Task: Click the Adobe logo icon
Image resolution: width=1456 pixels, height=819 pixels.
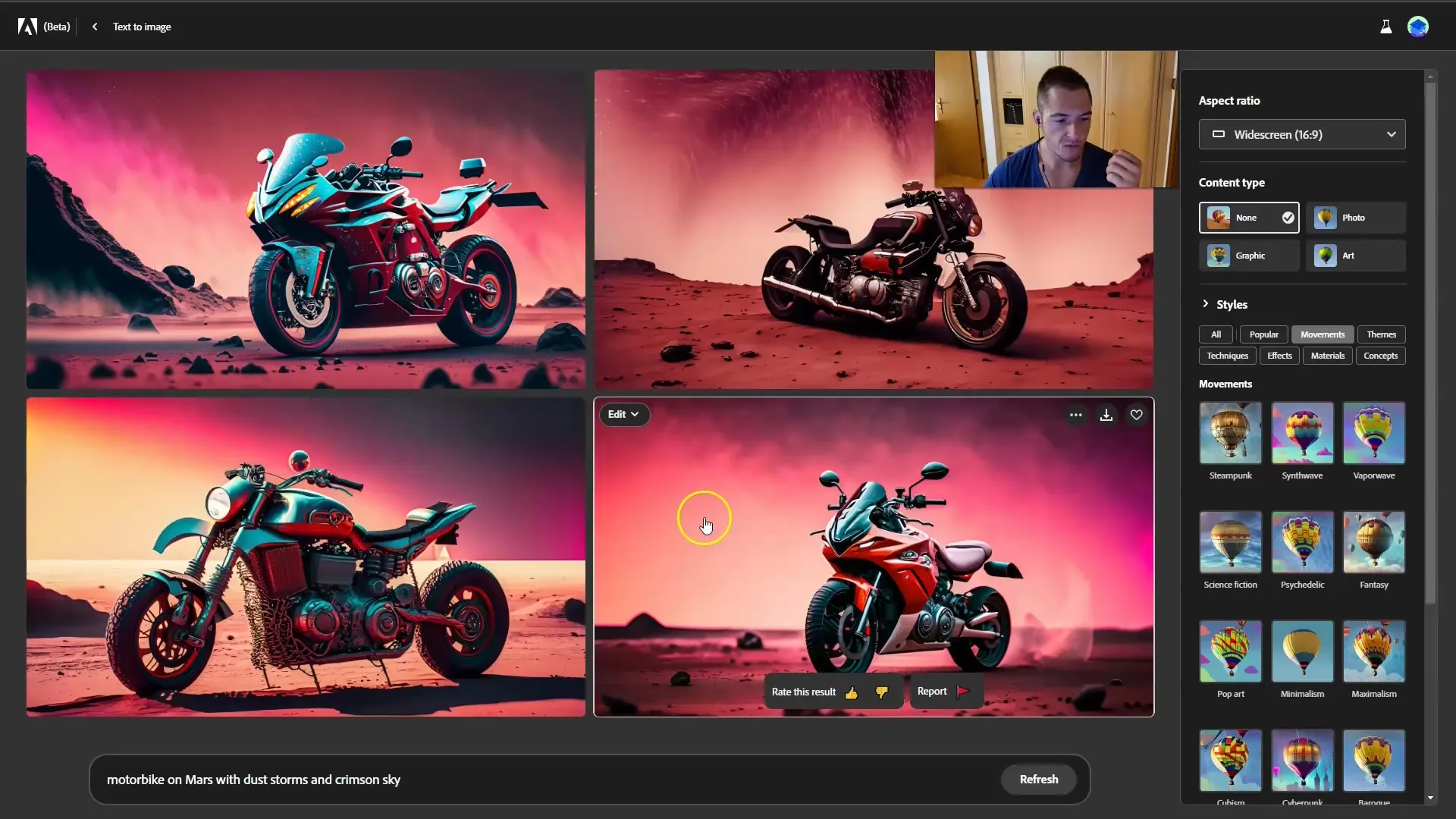Action: [x=27, y=27]
